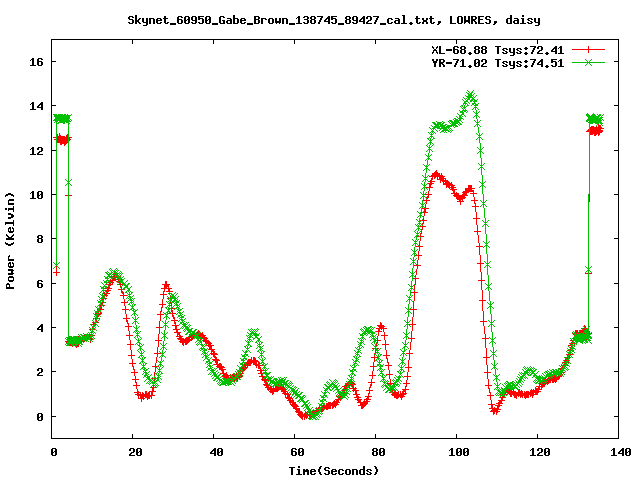
Task: Click the 20 tick label on the x-axis
Action: tap(133, 452)
